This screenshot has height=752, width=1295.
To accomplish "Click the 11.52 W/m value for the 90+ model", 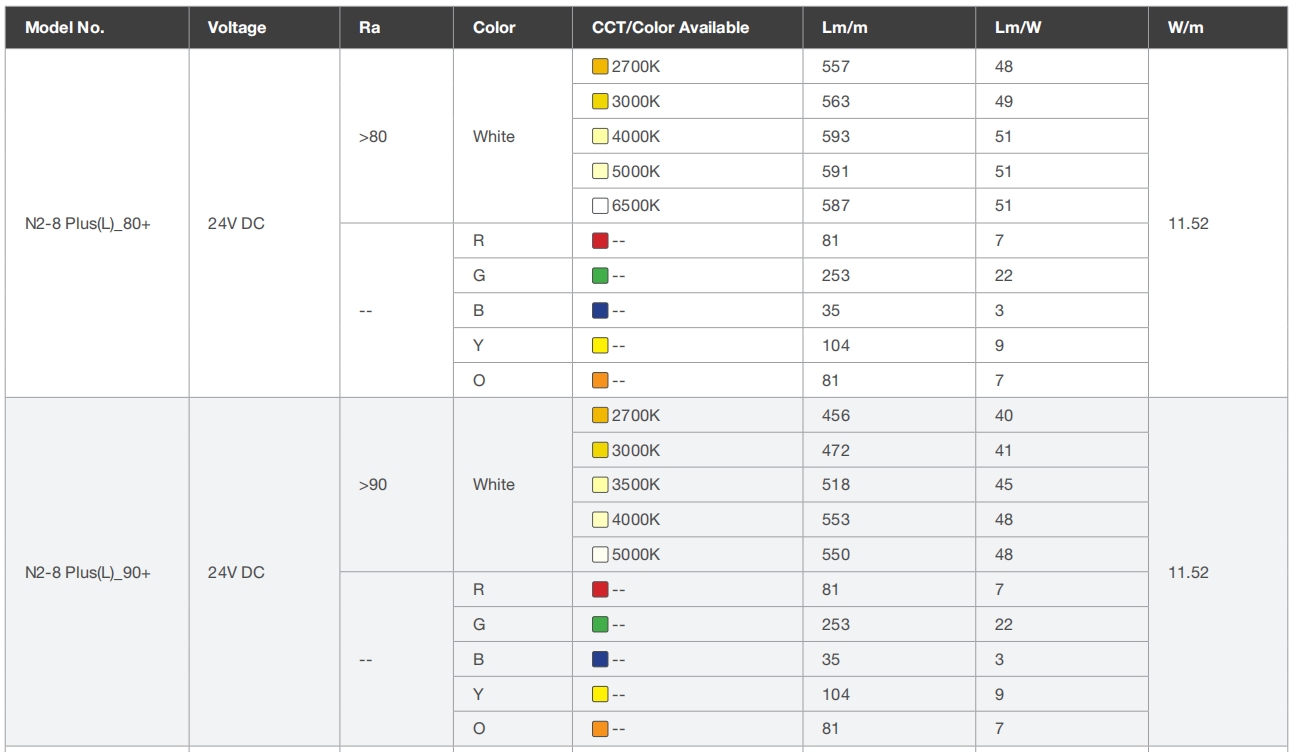I will pyautogui.click(x=1188, y=573).
